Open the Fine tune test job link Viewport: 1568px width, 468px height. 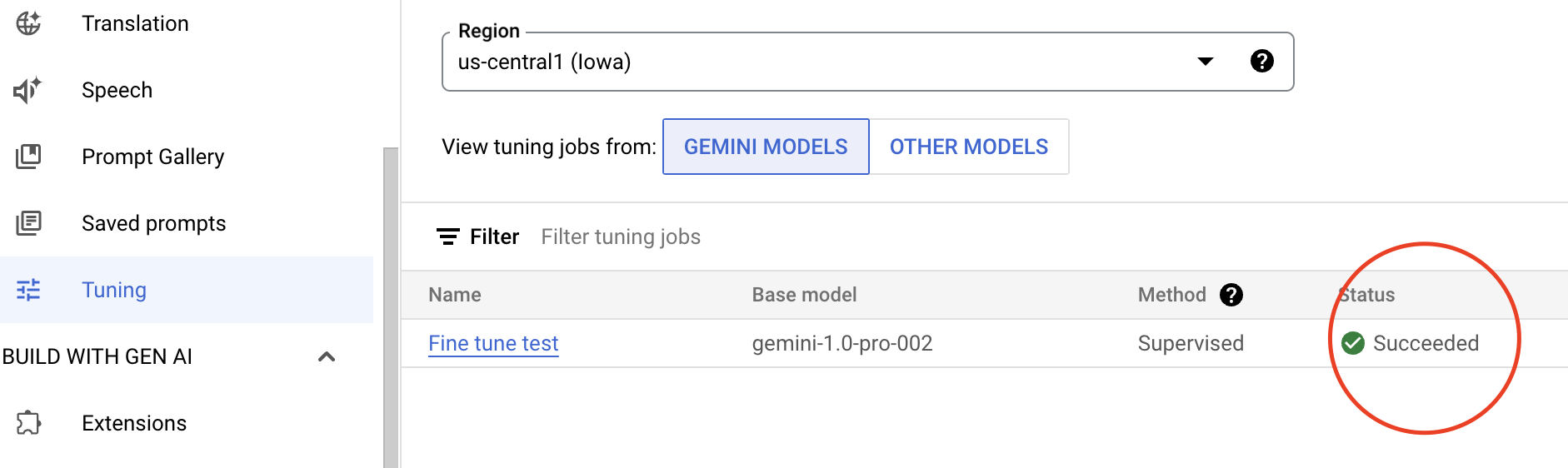[493, 343]
